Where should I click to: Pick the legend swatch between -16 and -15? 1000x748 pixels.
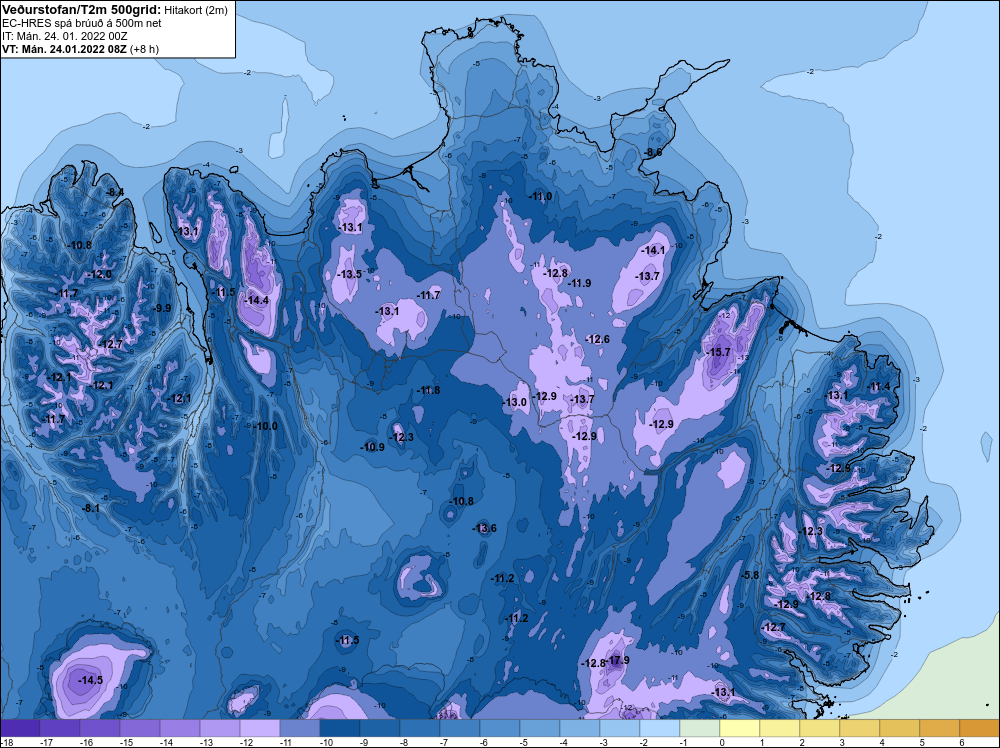pos(99,728)
